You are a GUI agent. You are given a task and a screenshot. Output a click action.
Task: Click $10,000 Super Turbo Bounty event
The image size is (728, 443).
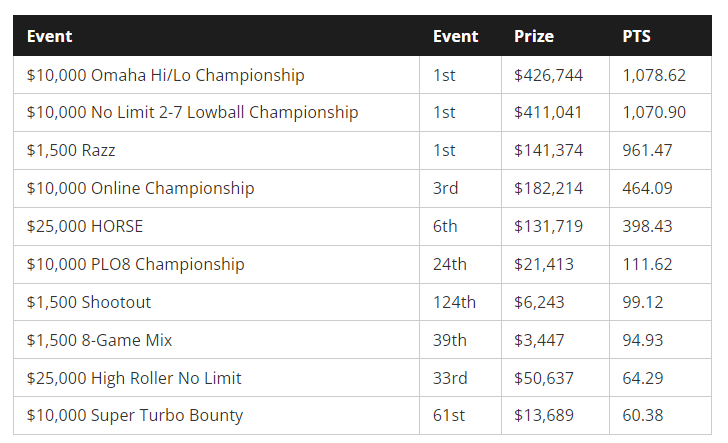click(135, 417)
